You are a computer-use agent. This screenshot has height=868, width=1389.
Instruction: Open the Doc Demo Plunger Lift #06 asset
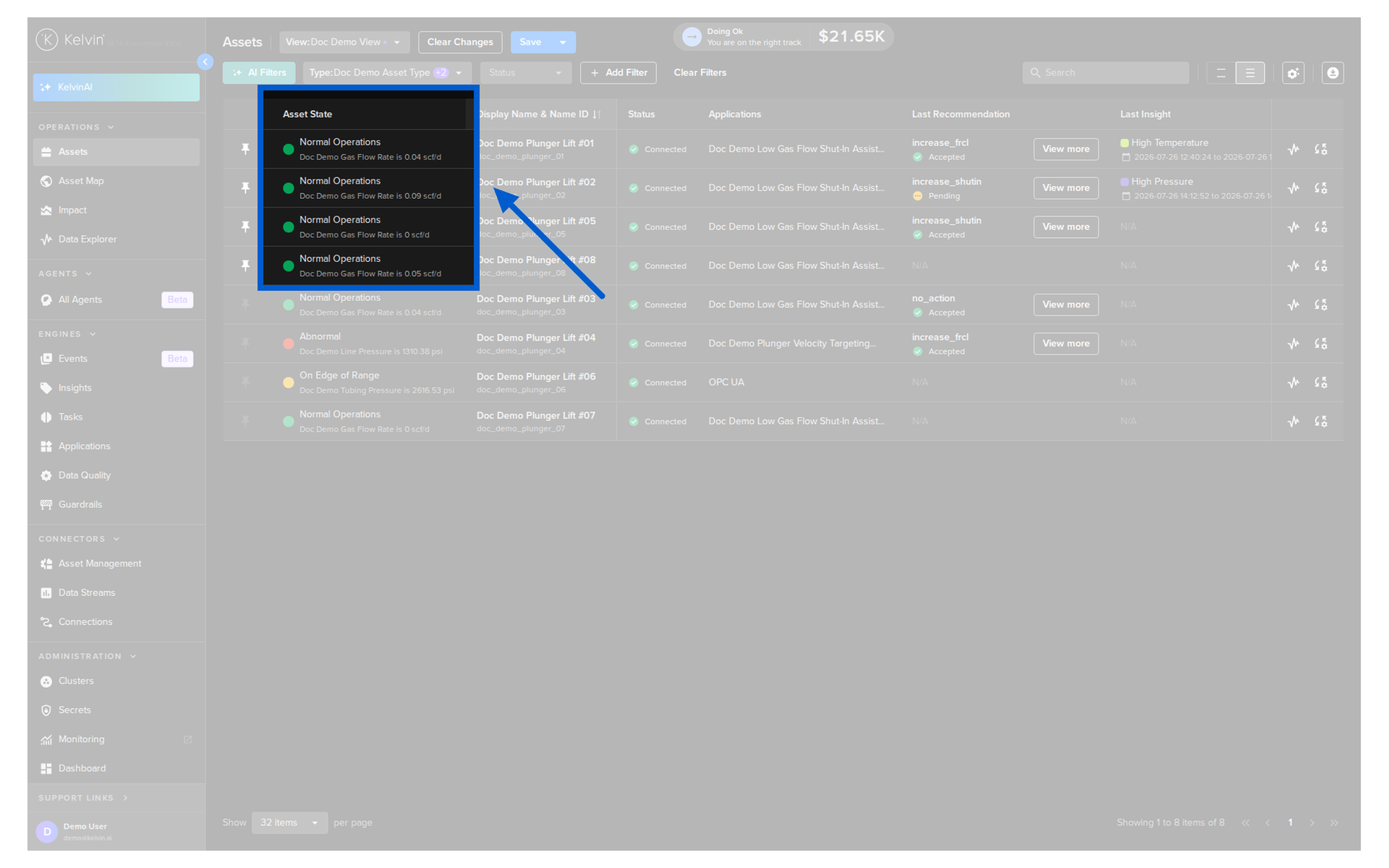(536, 377)
